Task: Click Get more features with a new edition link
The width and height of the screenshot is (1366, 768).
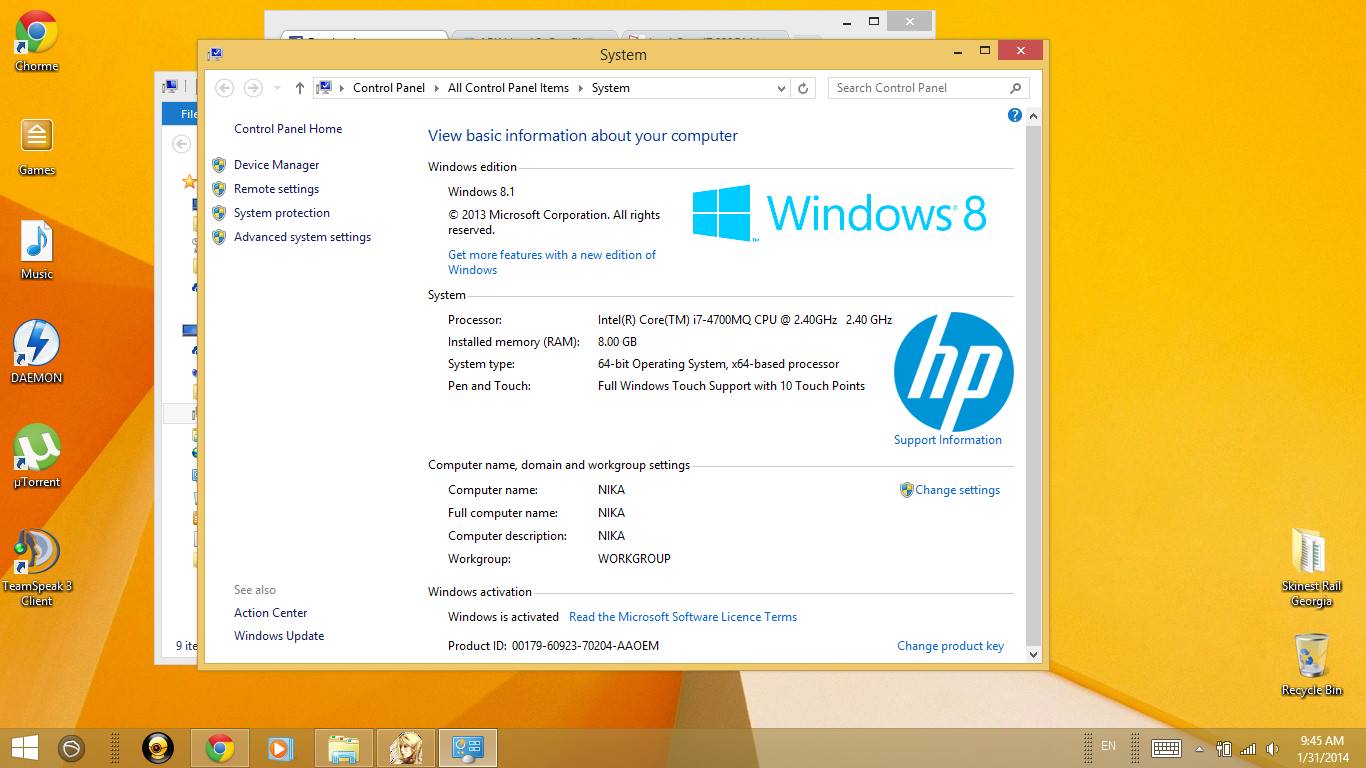Action: click(552, 262)
